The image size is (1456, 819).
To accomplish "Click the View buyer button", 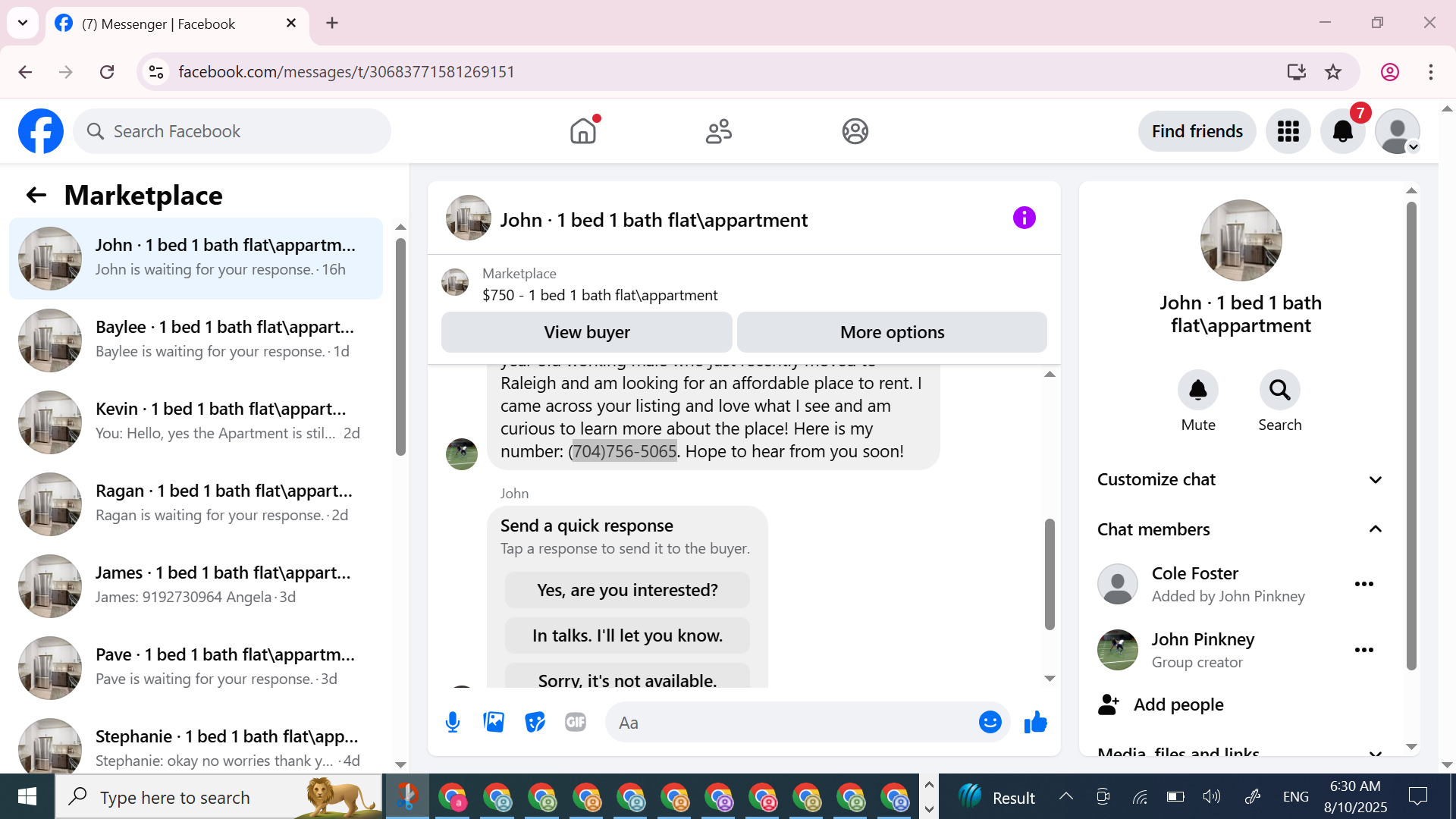I will [x=586, y=332].
